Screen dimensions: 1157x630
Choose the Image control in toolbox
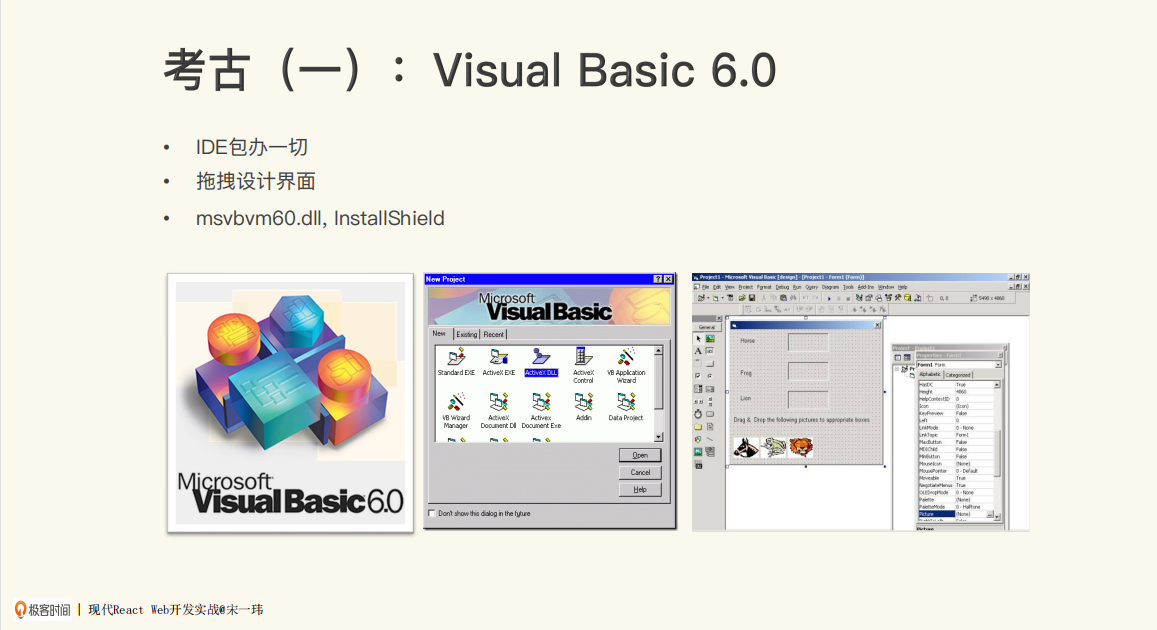click(698, 451)
